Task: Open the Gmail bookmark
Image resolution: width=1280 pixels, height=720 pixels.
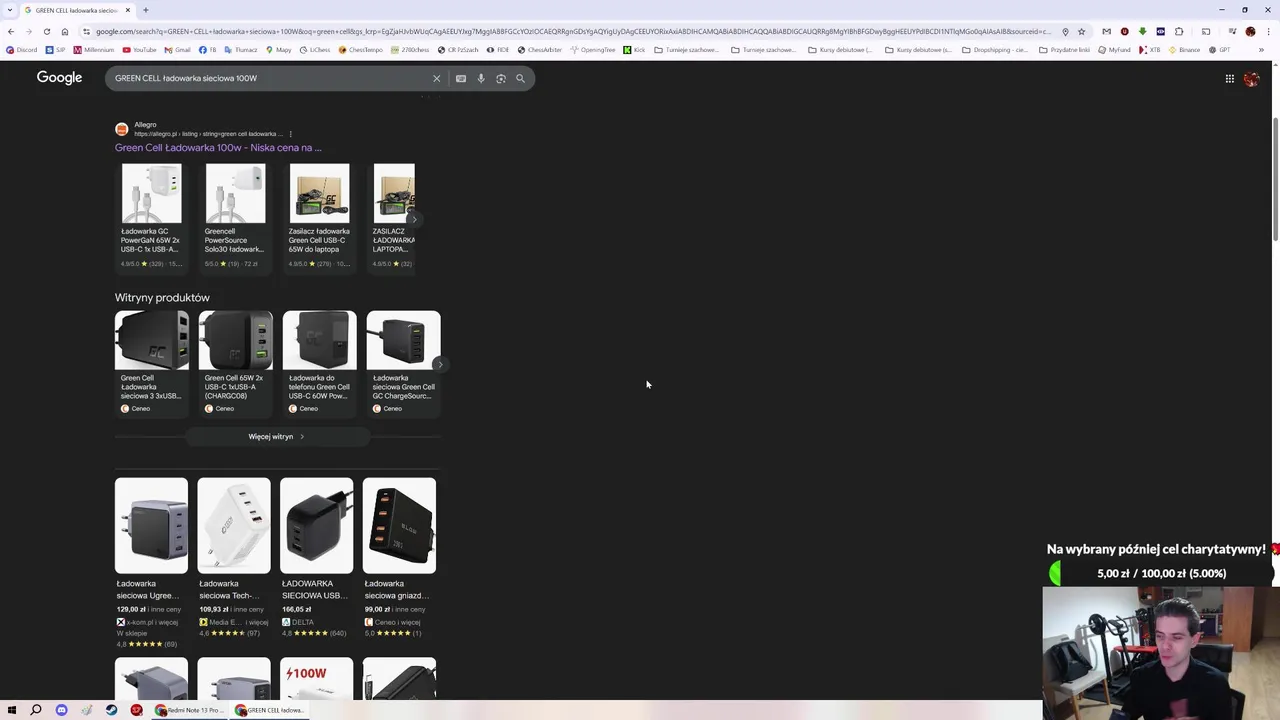Action: (178, 50)
